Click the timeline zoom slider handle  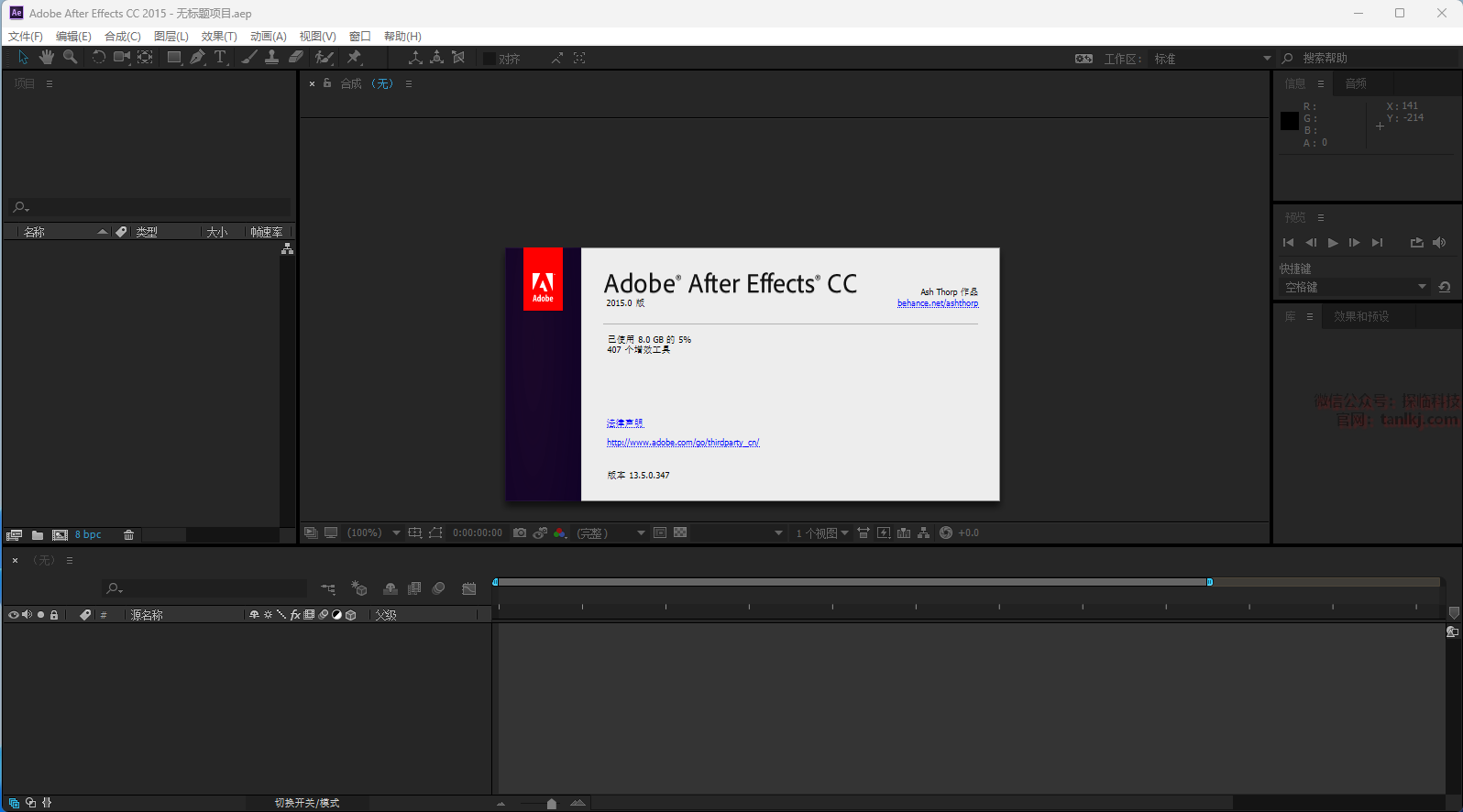coord(551,804)
